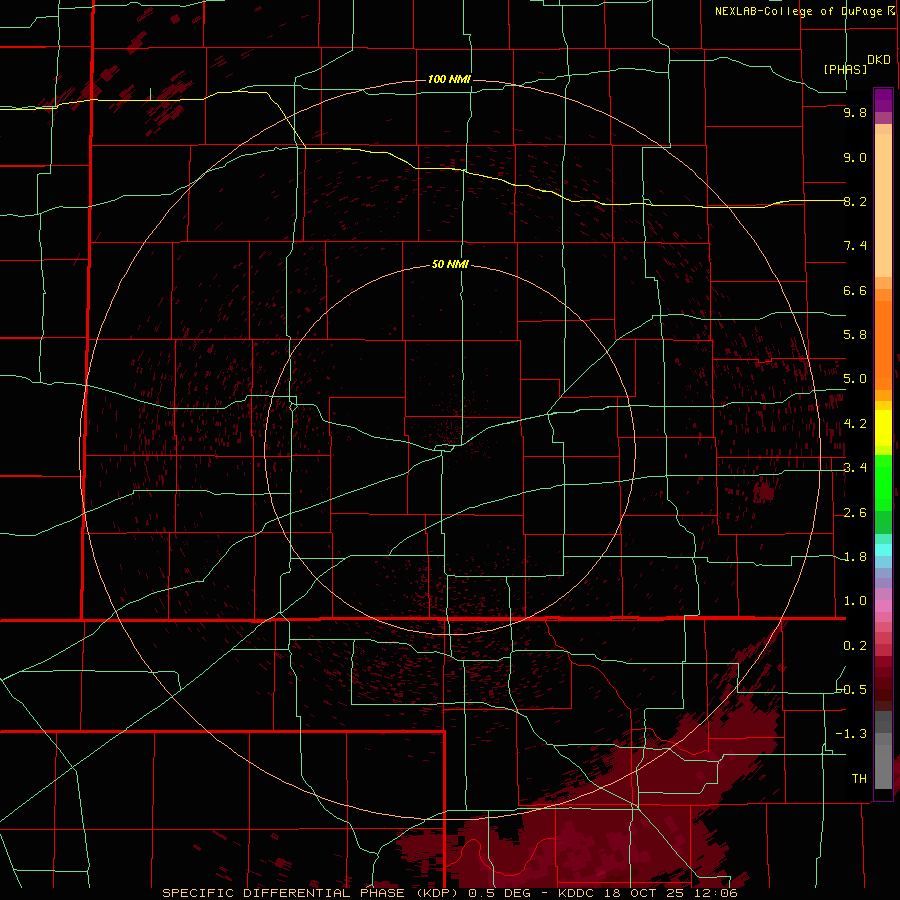Select the 1.8 scale value
Image resolution: width=900 pixels, height=900 pixels.
pyautogui.click(x=855, y=557)
